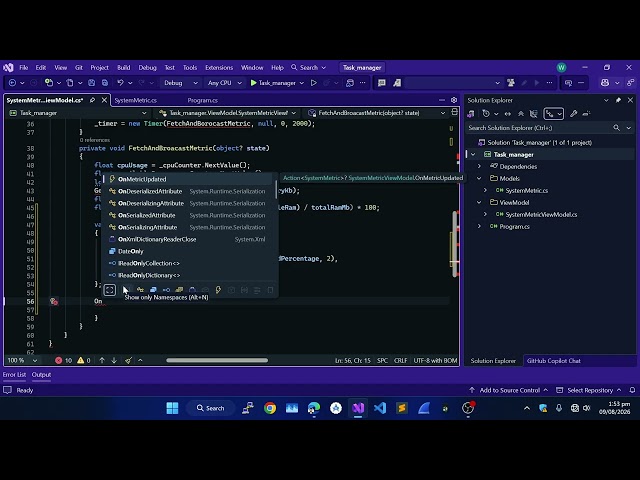Click Start Without Debugging outline play icon
The image size is (640, 480).
pos(313,83)
